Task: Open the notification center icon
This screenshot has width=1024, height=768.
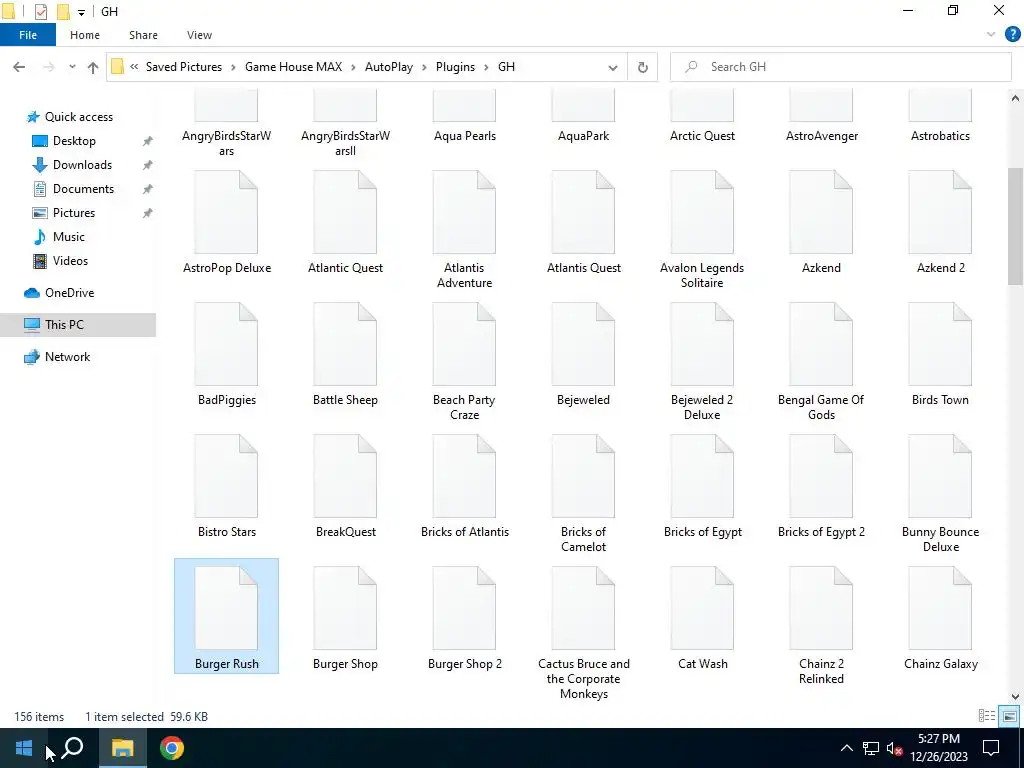Action: [991, 748]
